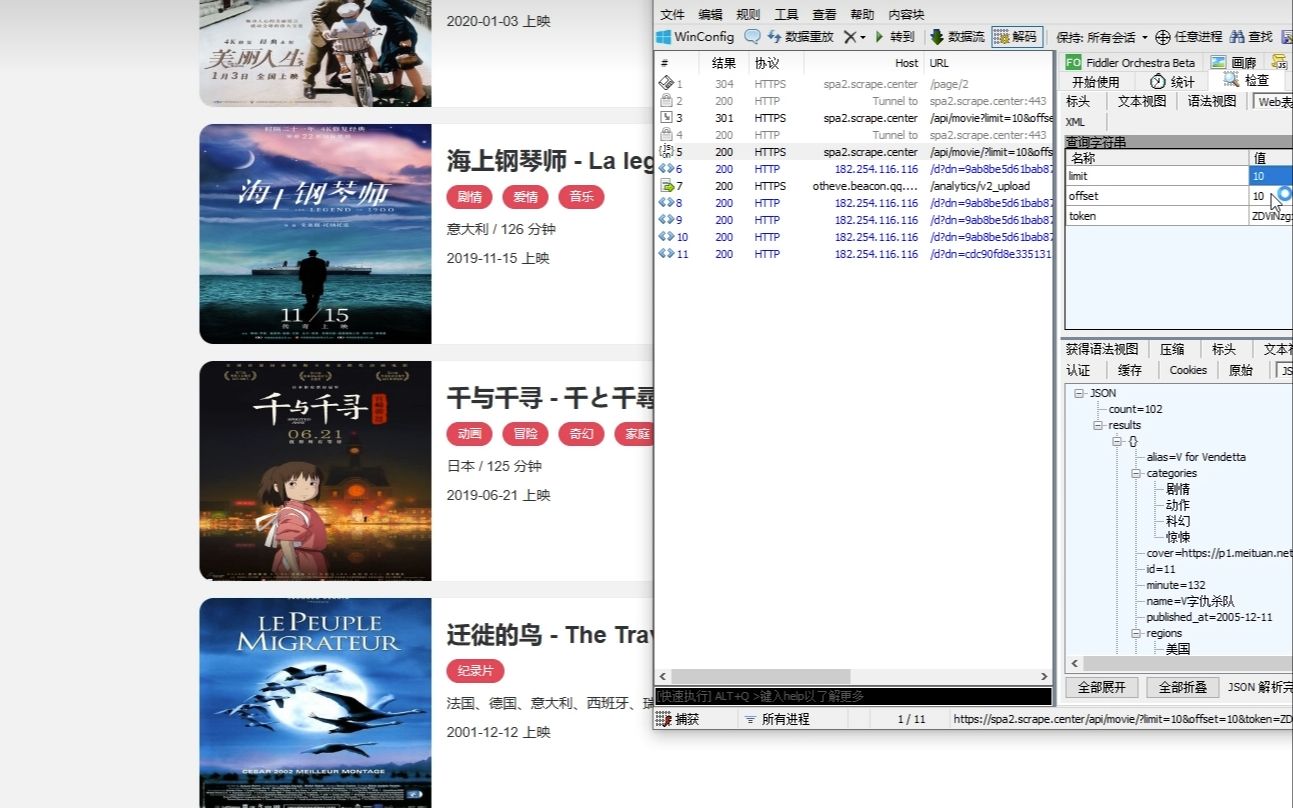Switch to the 开始使用 tab
This screenshot has width=1293, height=808.
pyautogui.click(x=1096, y=82)
